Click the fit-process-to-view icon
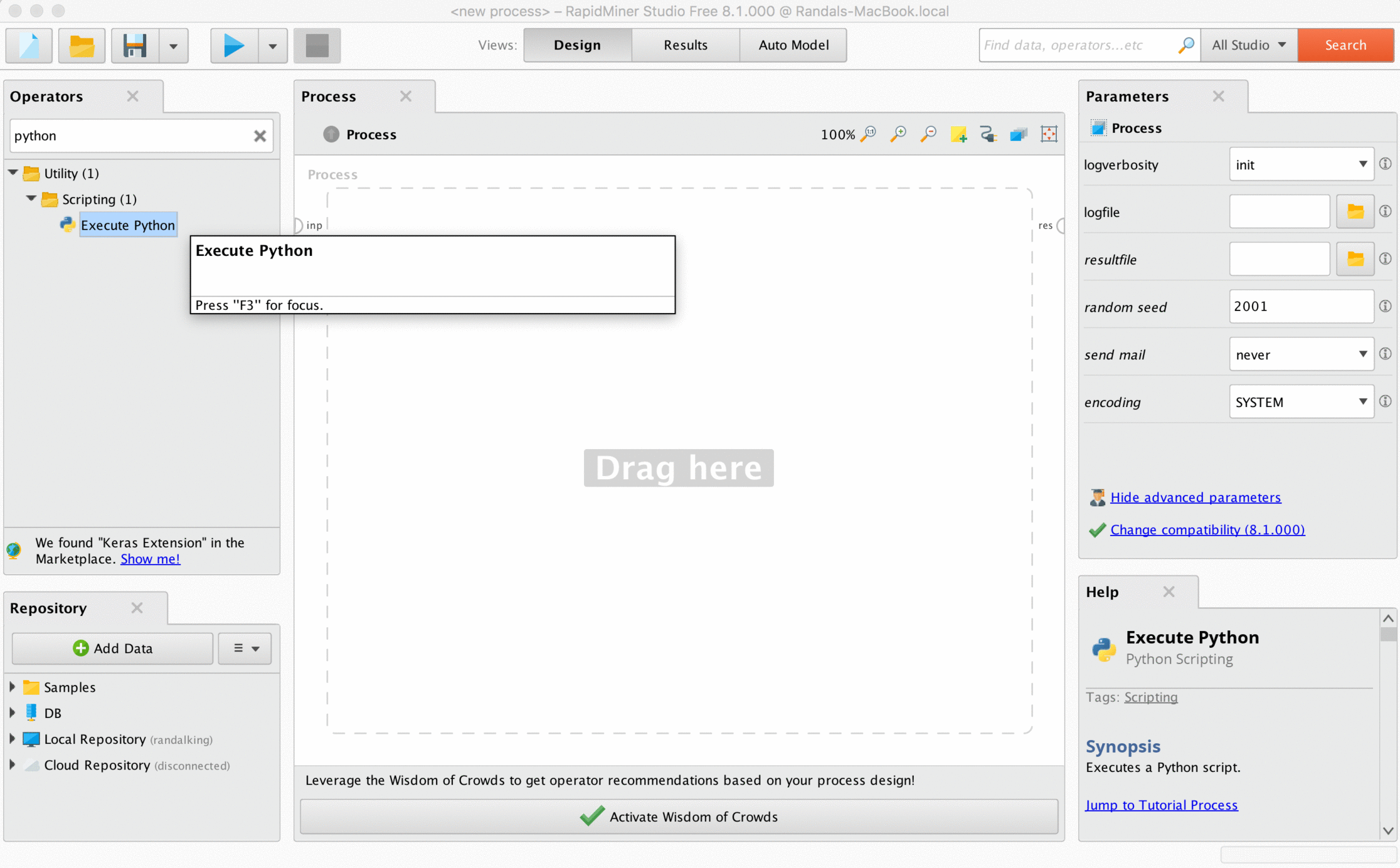 pyautogui.click(x=1049, y=134)
